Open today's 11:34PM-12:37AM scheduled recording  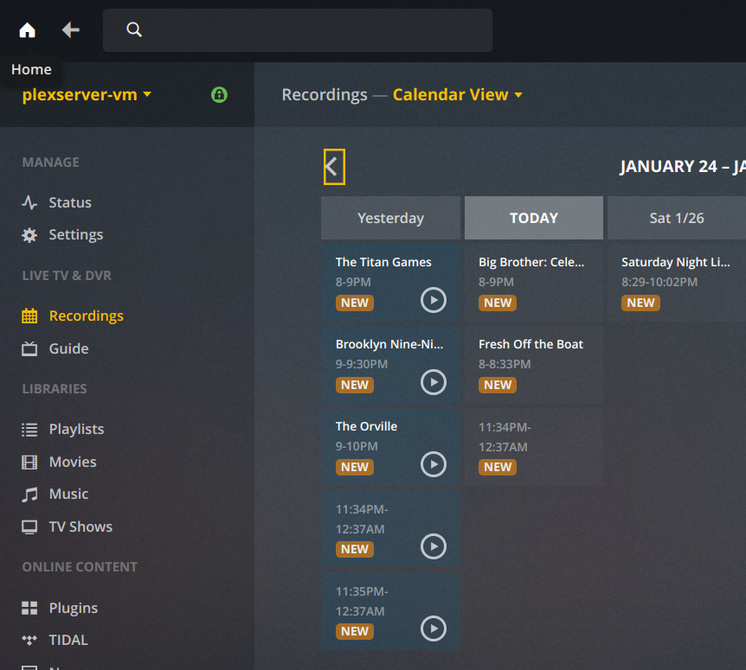pos(534,447)
